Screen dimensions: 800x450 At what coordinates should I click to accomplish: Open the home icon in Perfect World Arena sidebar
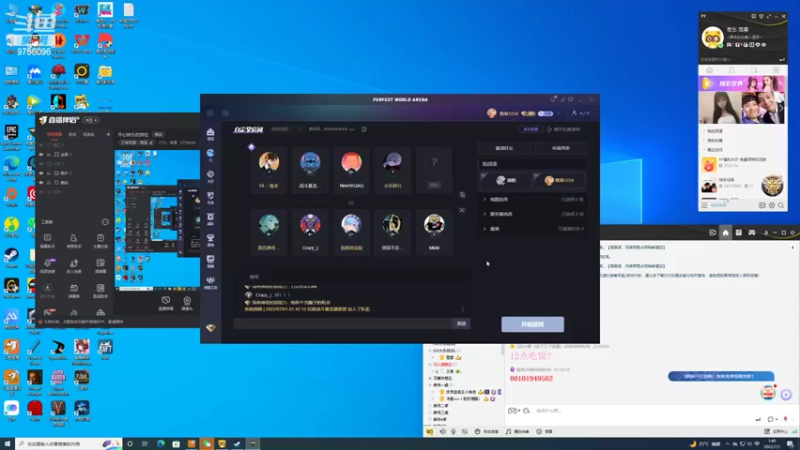[210, 133]
